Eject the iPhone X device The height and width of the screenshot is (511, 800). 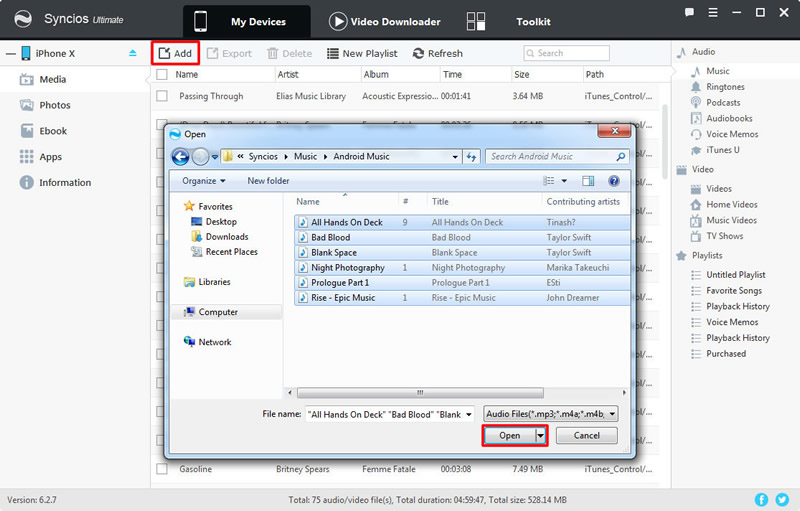tap(133, 53)
